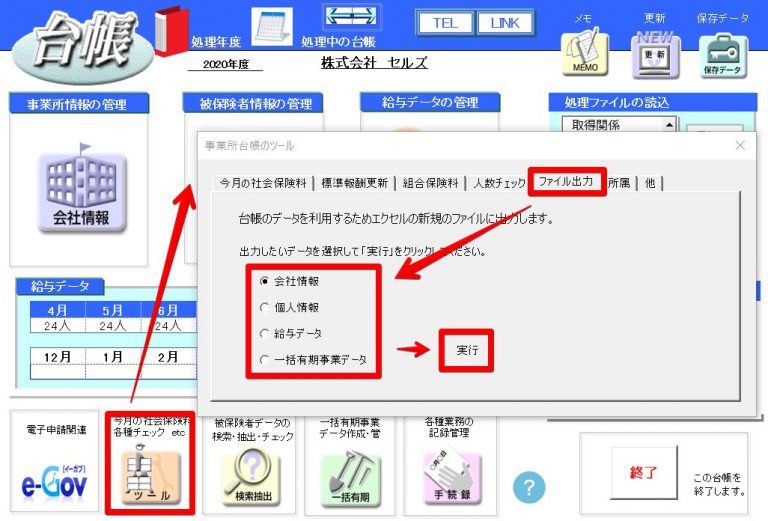Click the TEL button

click(445, 23)
